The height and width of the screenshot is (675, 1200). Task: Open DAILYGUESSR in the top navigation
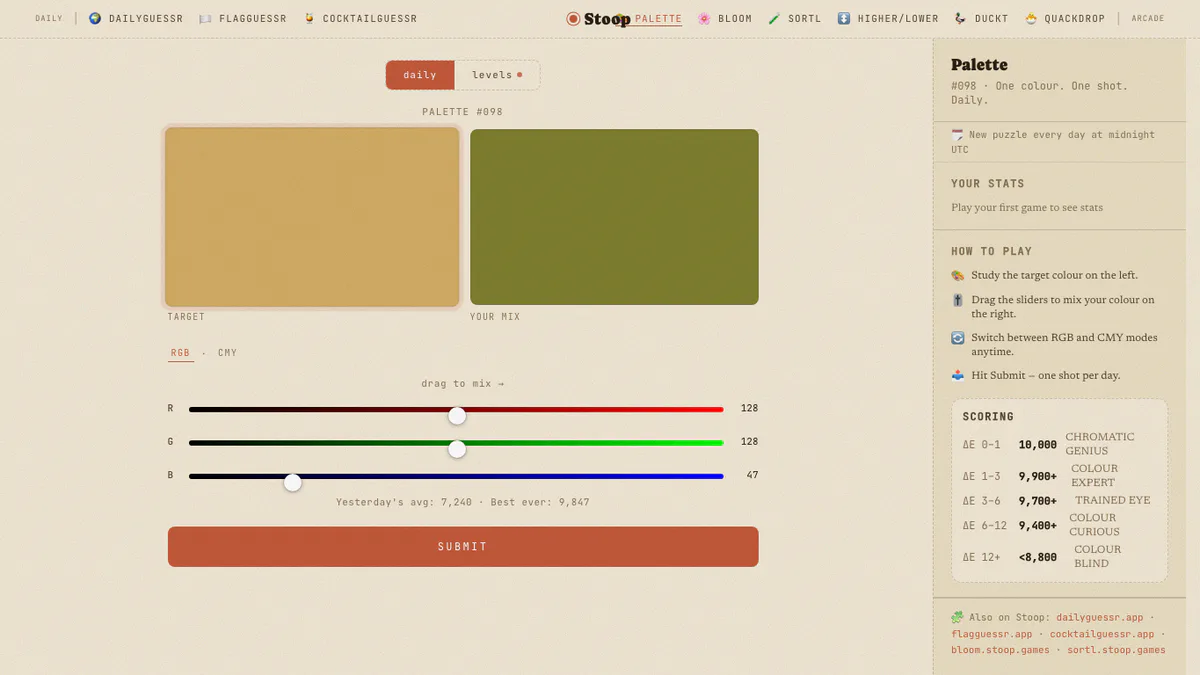146,18
